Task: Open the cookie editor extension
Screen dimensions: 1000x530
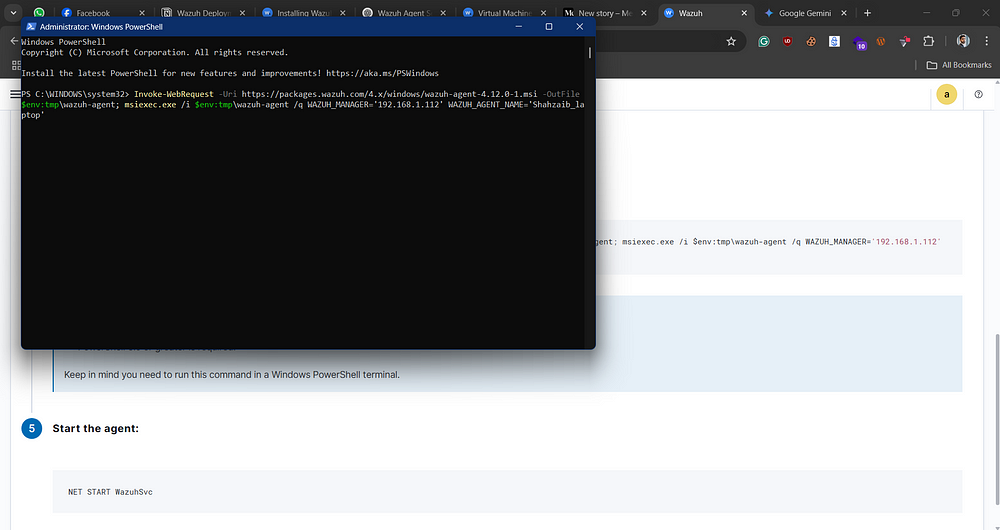Action: 811,41
